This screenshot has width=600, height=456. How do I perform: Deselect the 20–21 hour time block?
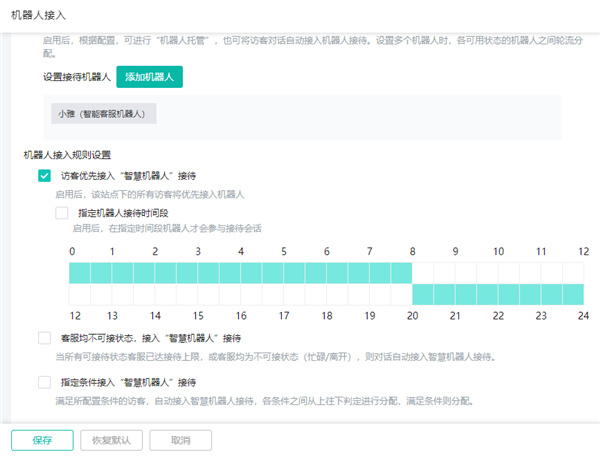[434, 294]
